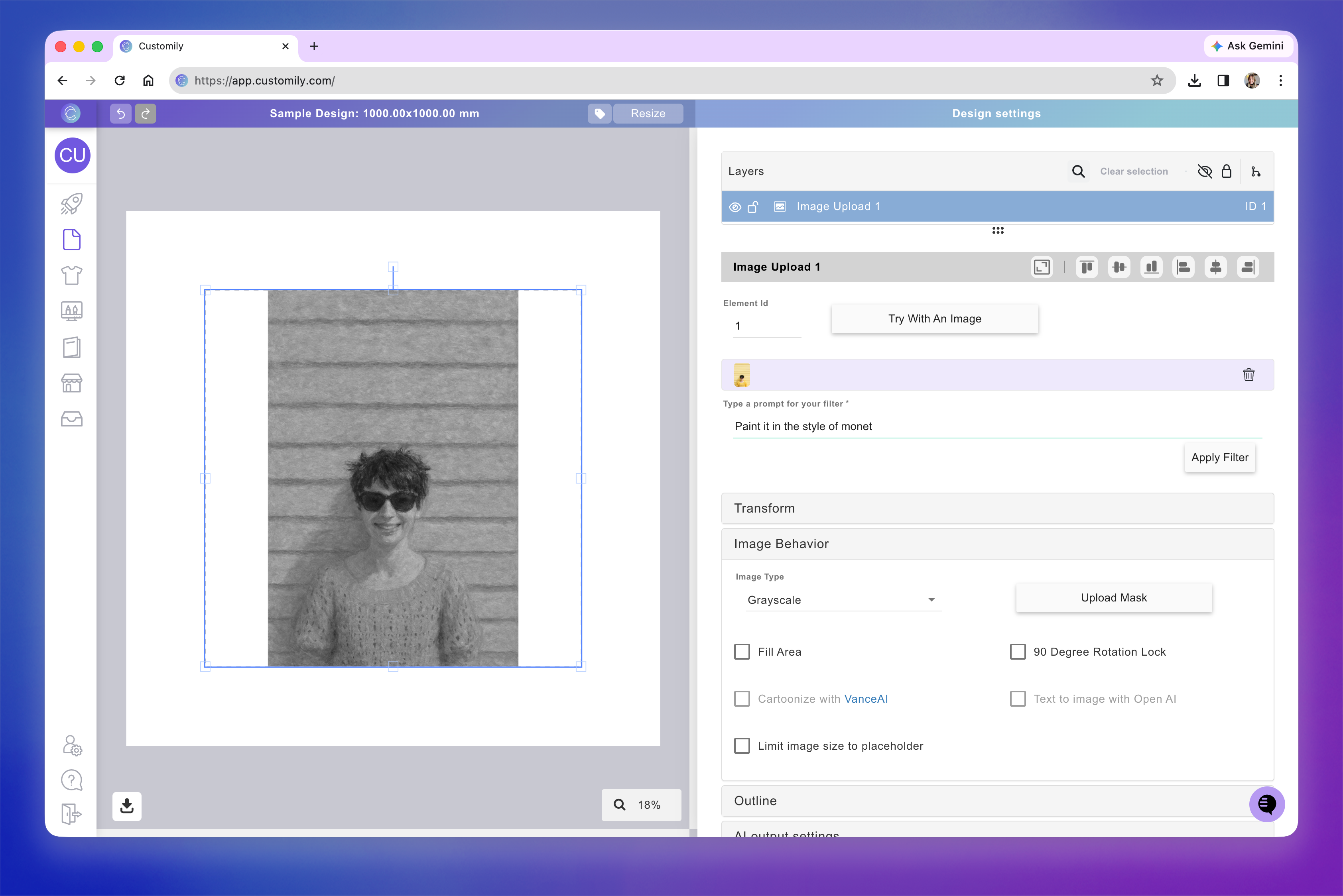This screenshot has height=896, width=1343.
Task: Click the tag icon beside Resize
Action: pos(599,113)
